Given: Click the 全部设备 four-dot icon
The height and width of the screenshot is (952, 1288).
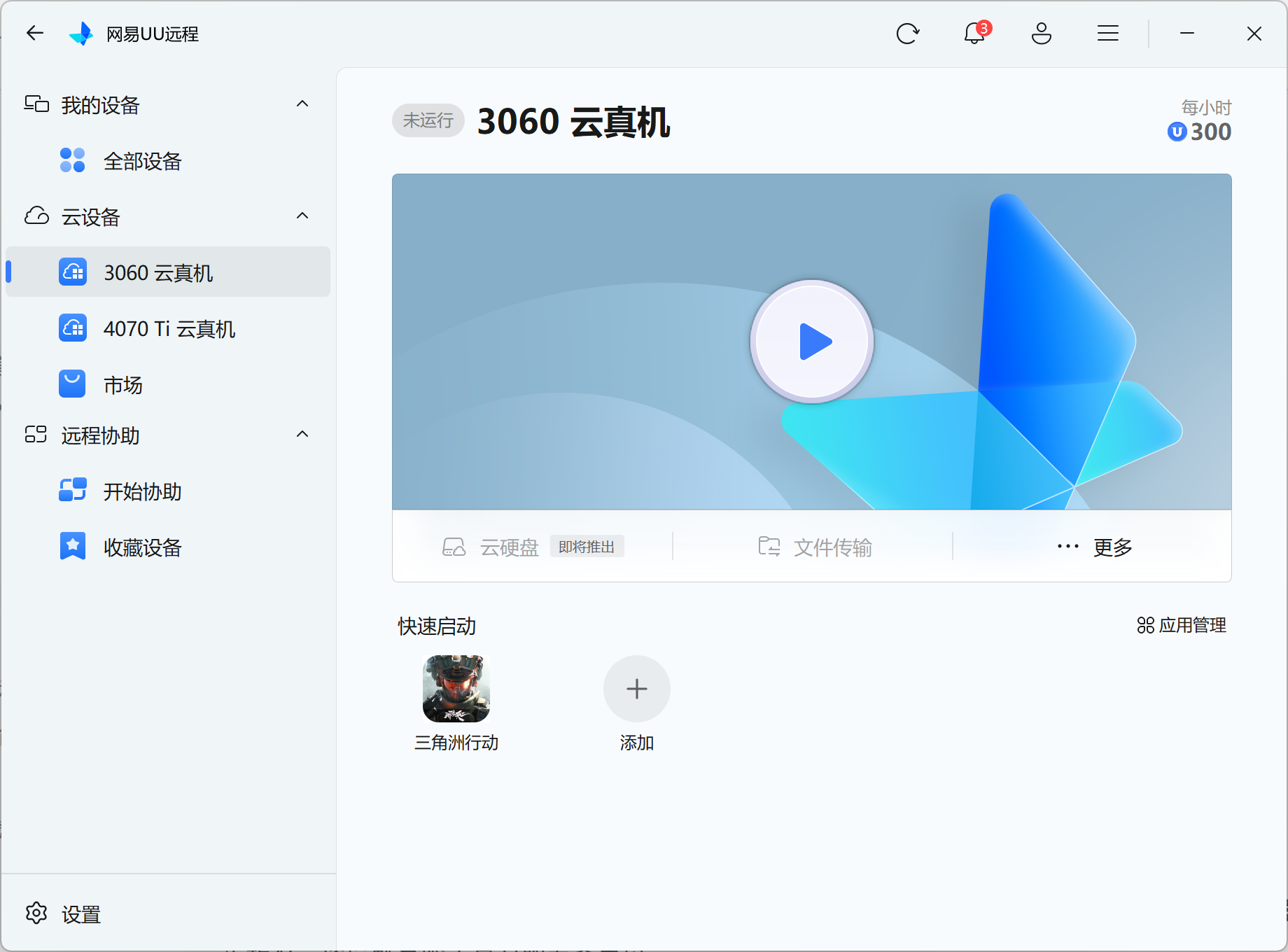Looking at the screenshot, I should (72, 160).
